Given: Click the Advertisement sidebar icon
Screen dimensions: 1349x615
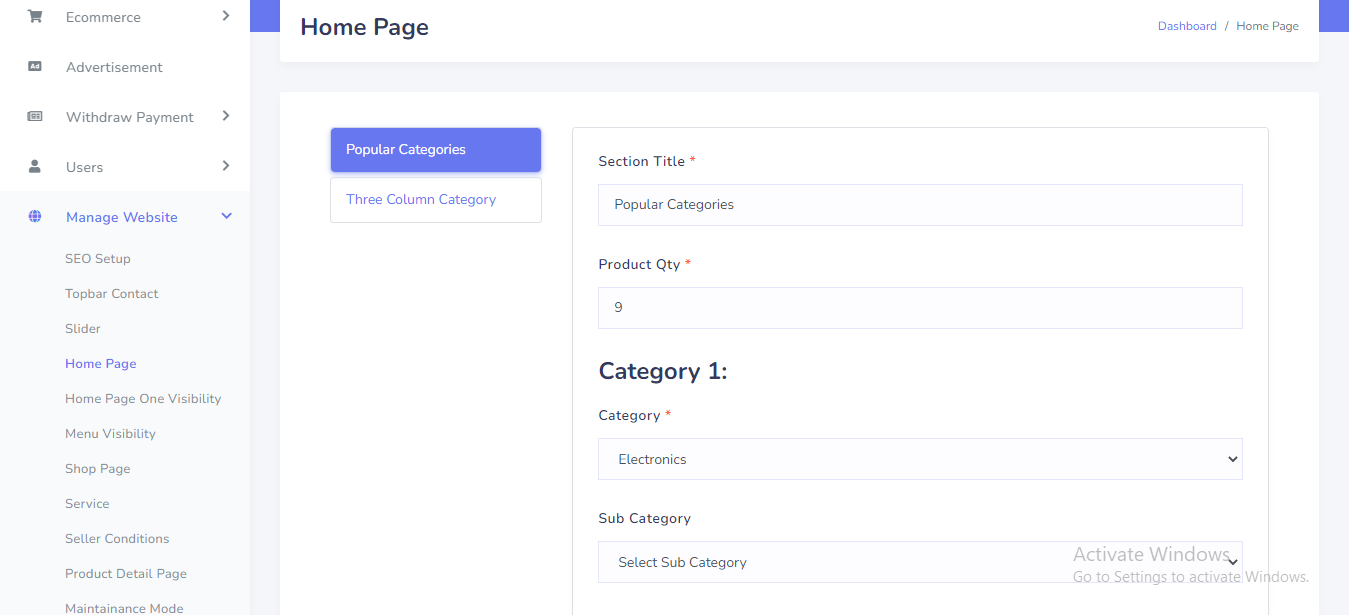Looking at the screenshot, I should click(x=35, y=67).
